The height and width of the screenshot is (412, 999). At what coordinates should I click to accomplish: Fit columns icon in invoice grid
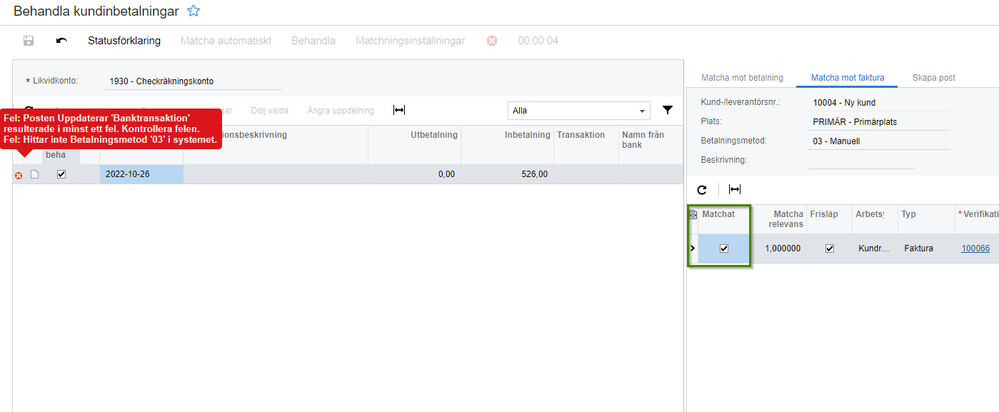pos(735,190)
